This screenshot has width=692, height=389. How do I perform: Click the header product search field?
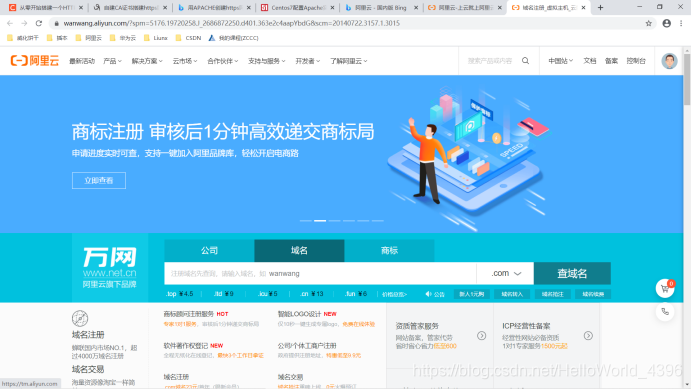coord(490,61)
